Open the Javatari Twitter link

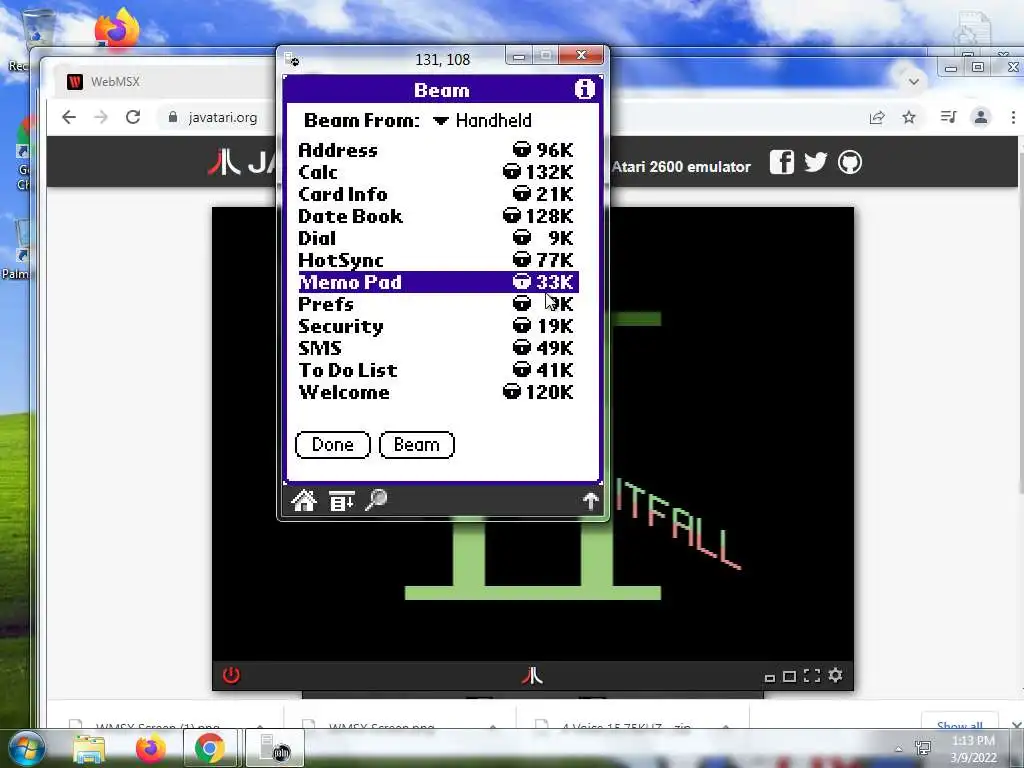pyautogui.click(x=815, y=162)
